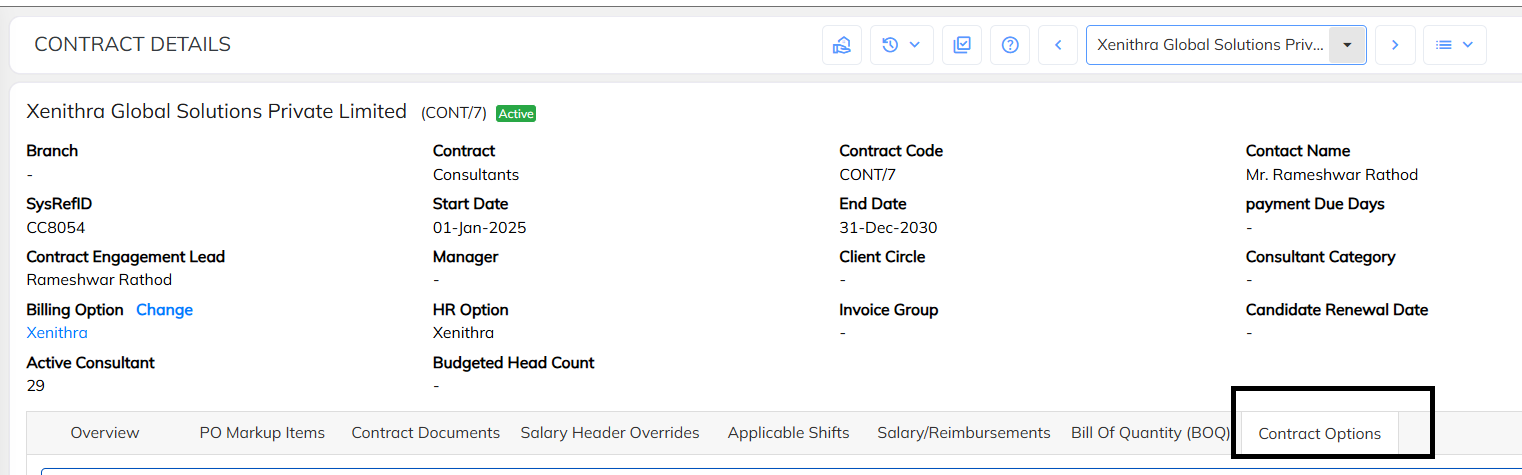Click the Change billing option link
1522x475 pixels.
[164, 310]
